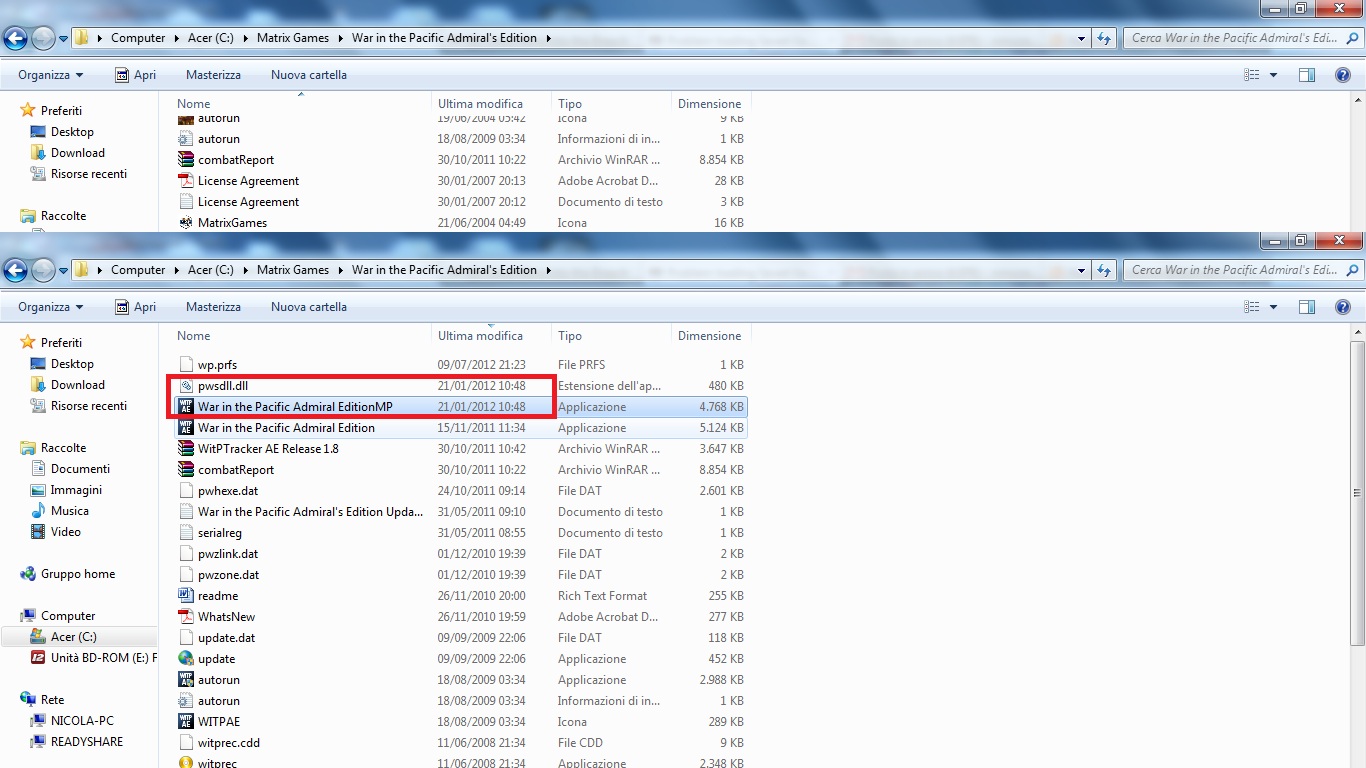Open the view options arrow in the upper window
1366x768 pixels.
(1273, 75)
